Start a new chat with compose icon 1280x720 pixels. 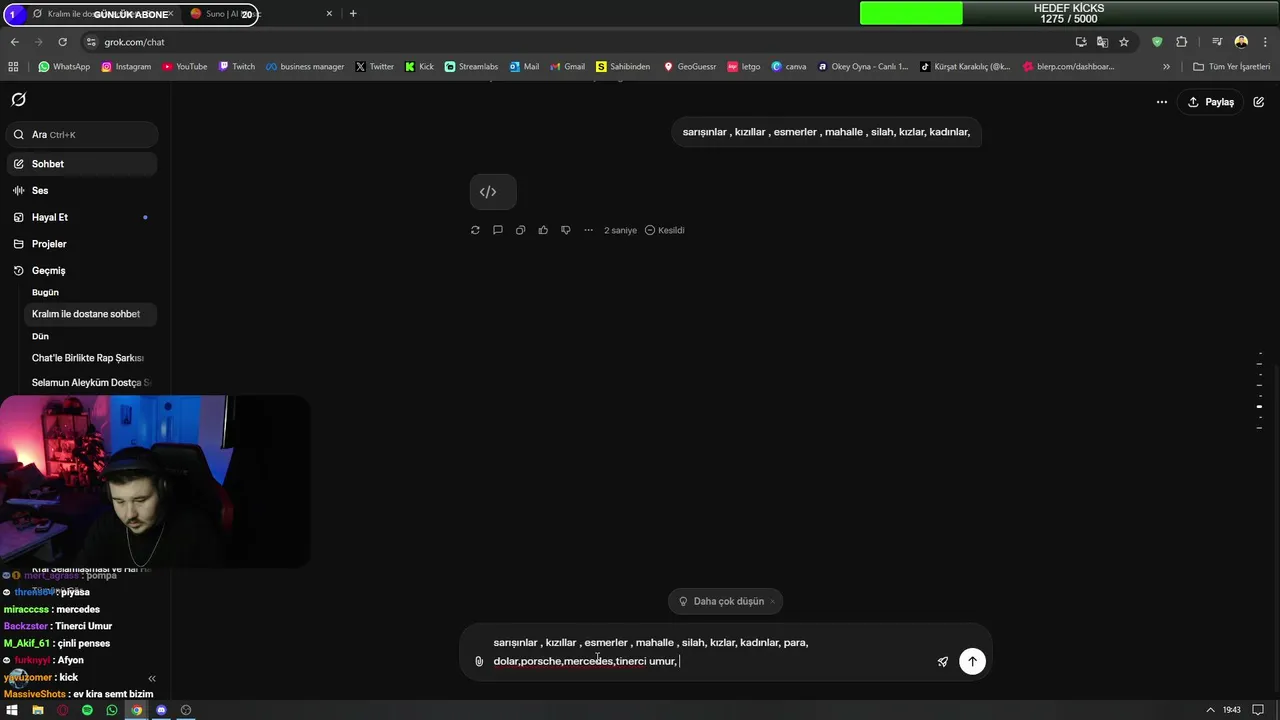(x=1259, y=102)
